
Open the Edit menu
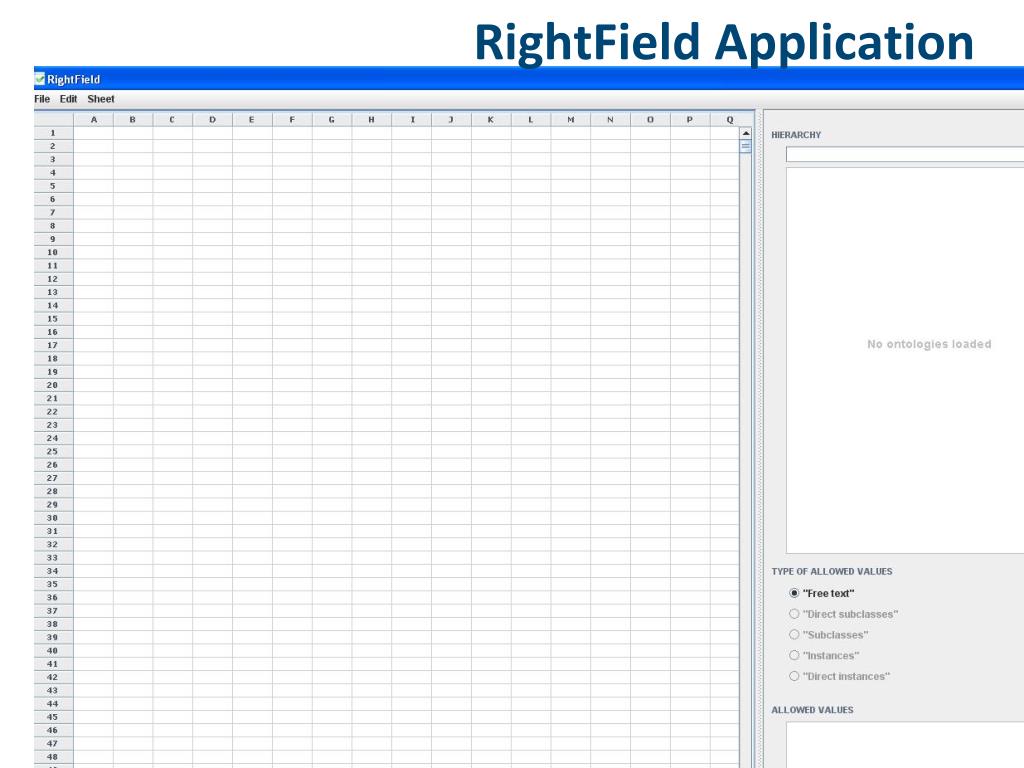[68, 99]
